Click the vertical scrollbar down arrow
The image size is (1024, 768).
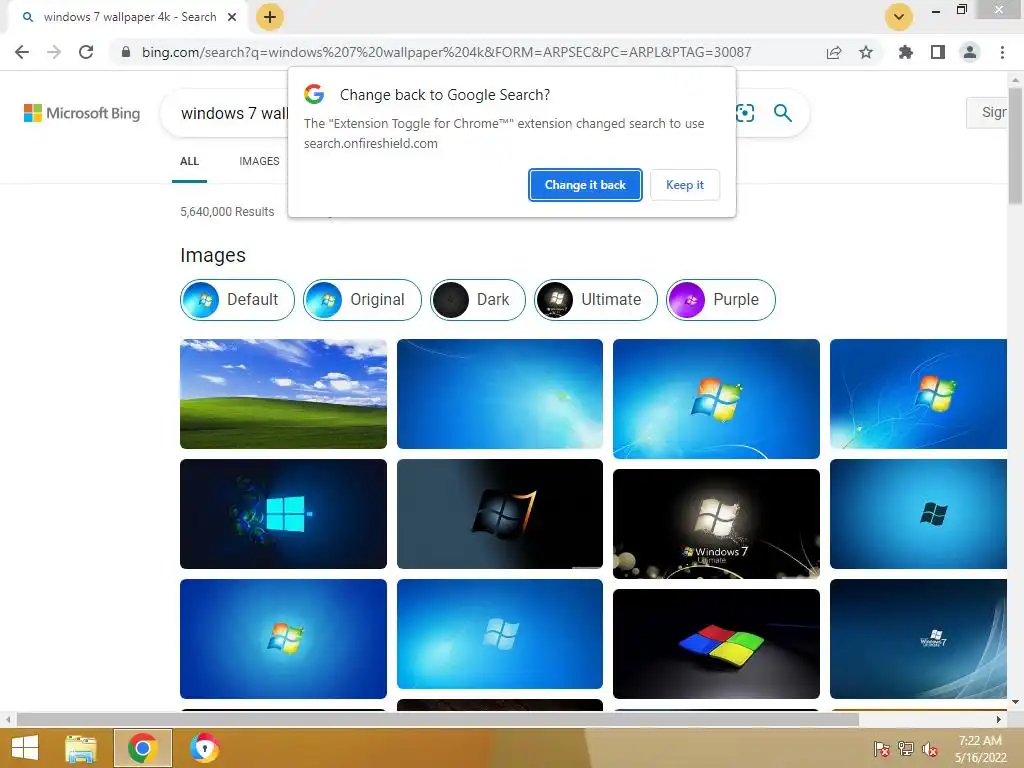point(1016,702)
